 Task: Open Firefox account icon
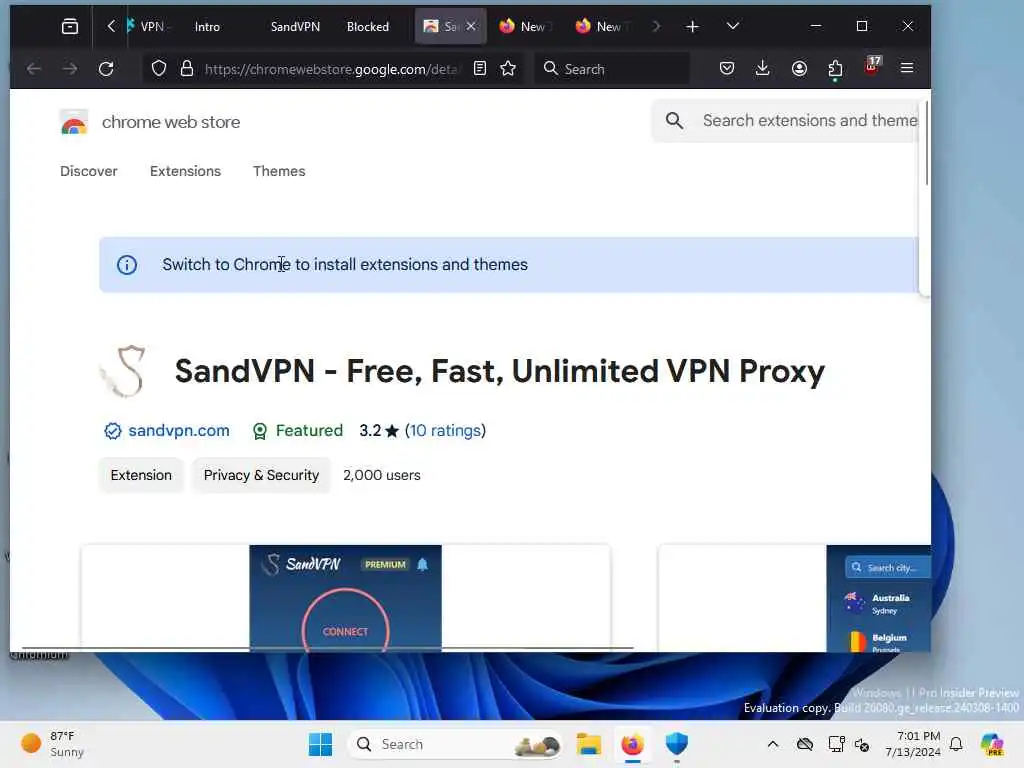click(x=799, y=69)
